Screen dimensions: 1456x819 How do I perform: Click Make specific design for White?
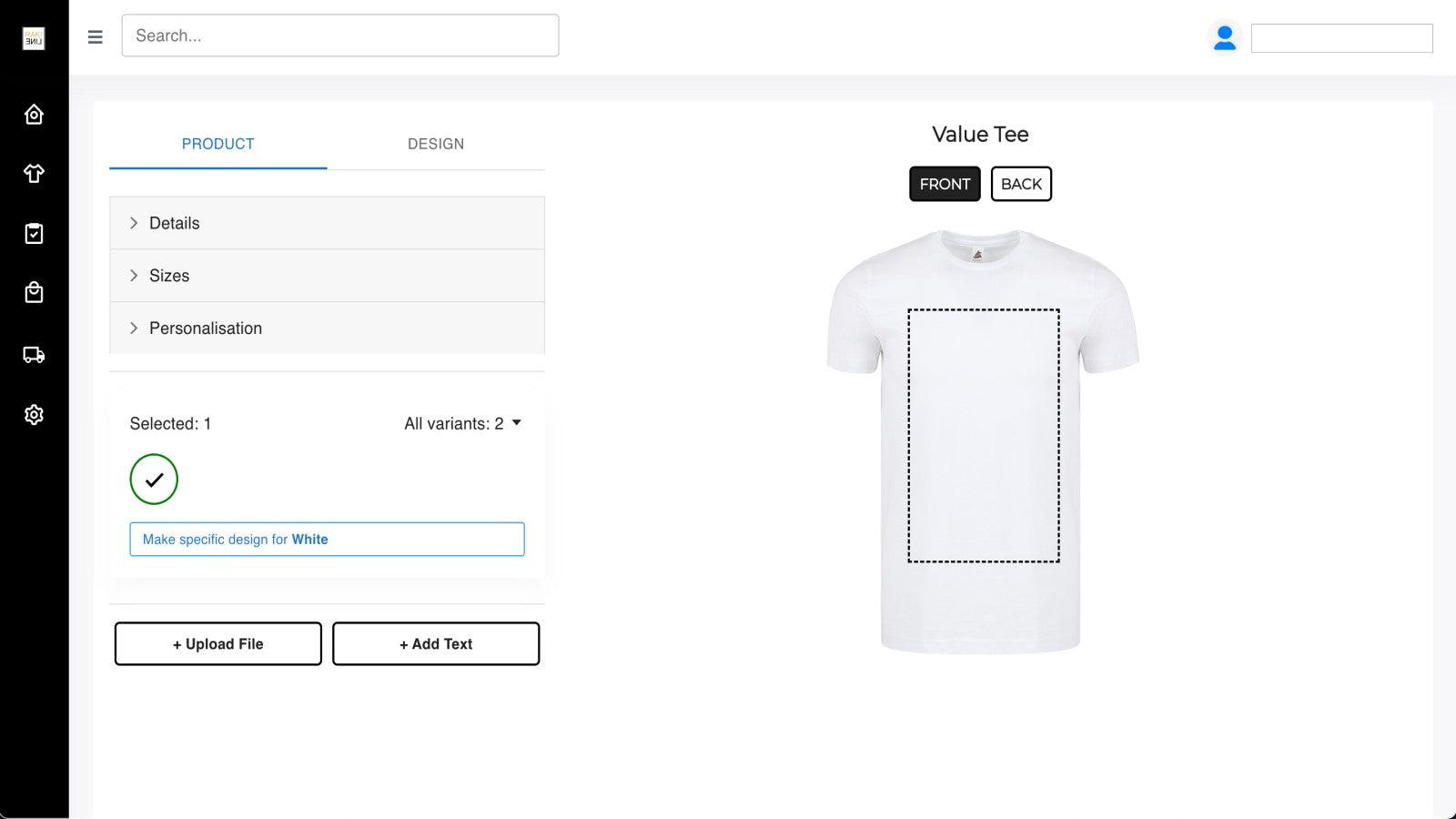point(327,539)
